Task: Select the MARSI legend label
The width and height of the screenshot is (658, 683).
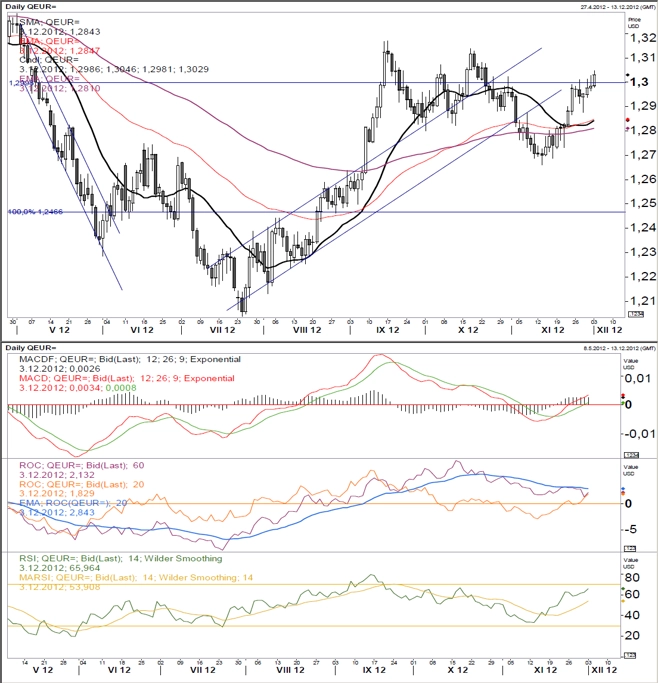Action: pos(136,578)
